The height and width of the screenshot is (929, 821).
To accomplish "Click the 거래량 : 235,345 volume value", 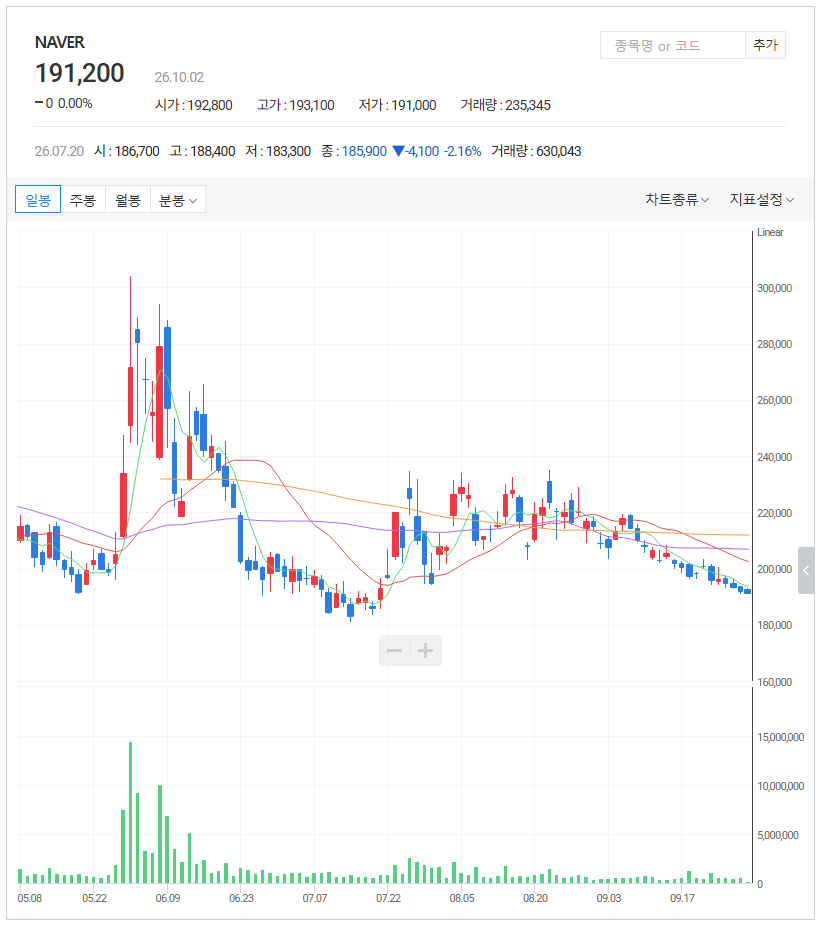I will pos(506,105).
